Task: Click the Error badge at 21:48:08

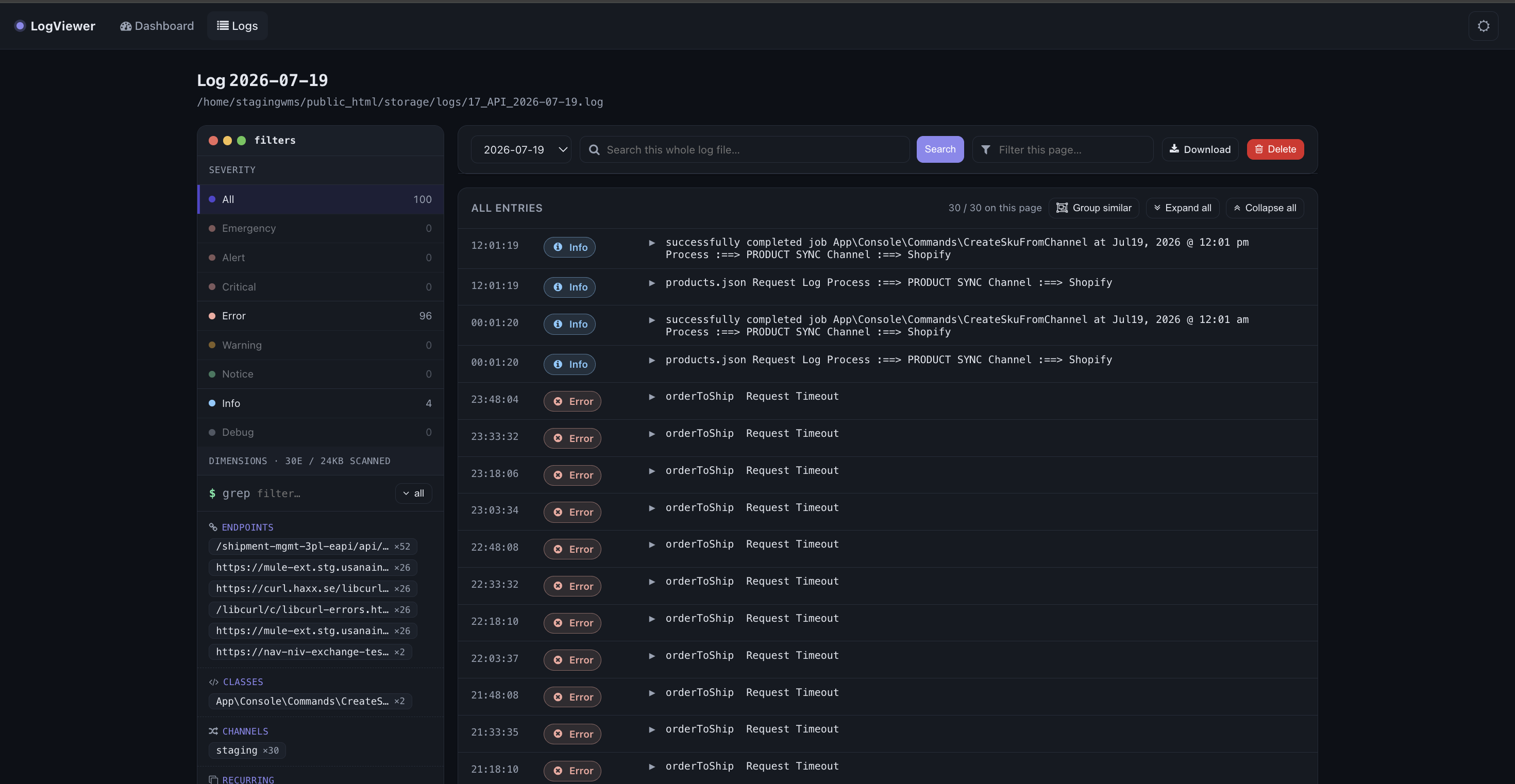Action: (572, 697)
